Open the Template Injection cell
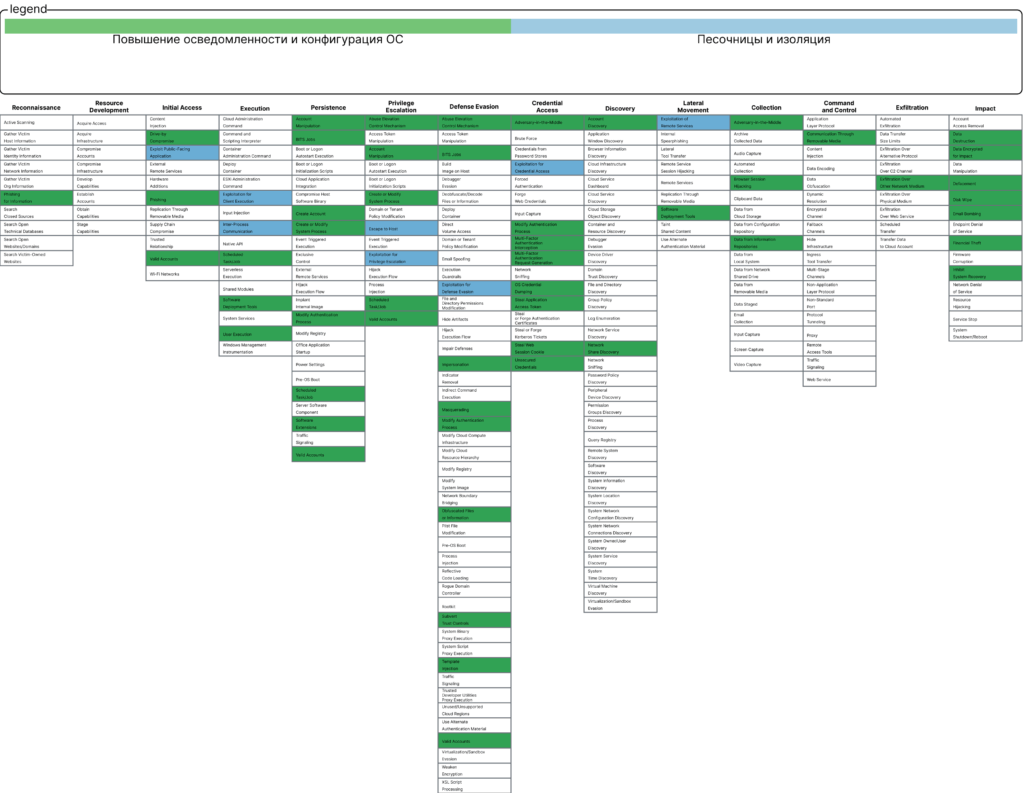Image resolution: width=1024 pixels, height=793 pixels. coord(473,664)
